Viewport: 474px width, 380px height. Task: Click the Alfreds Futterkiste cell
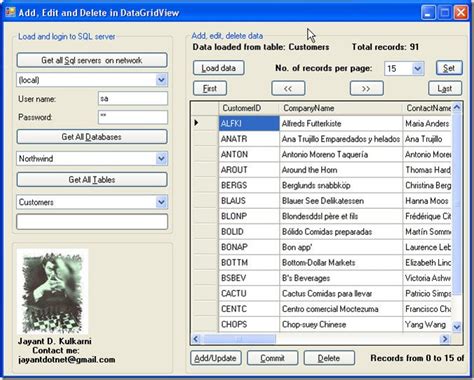click(x=341, y=123)
